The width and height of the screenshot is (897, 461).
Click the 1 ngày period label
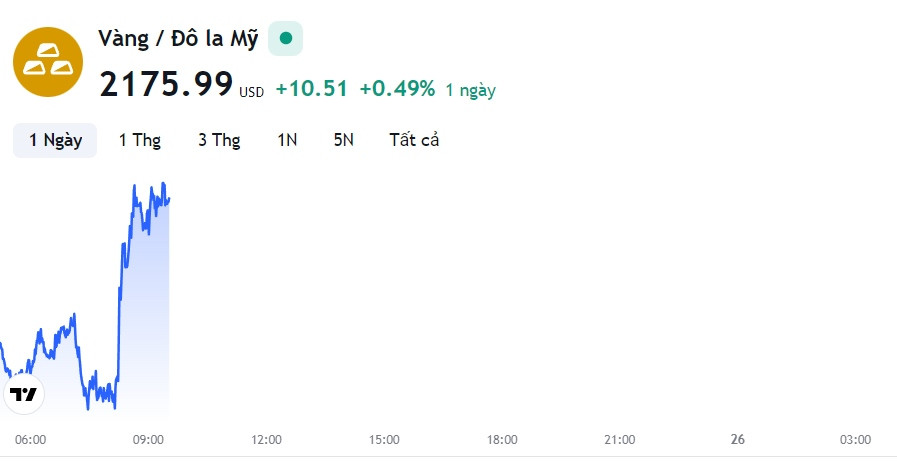coord(470,90)
